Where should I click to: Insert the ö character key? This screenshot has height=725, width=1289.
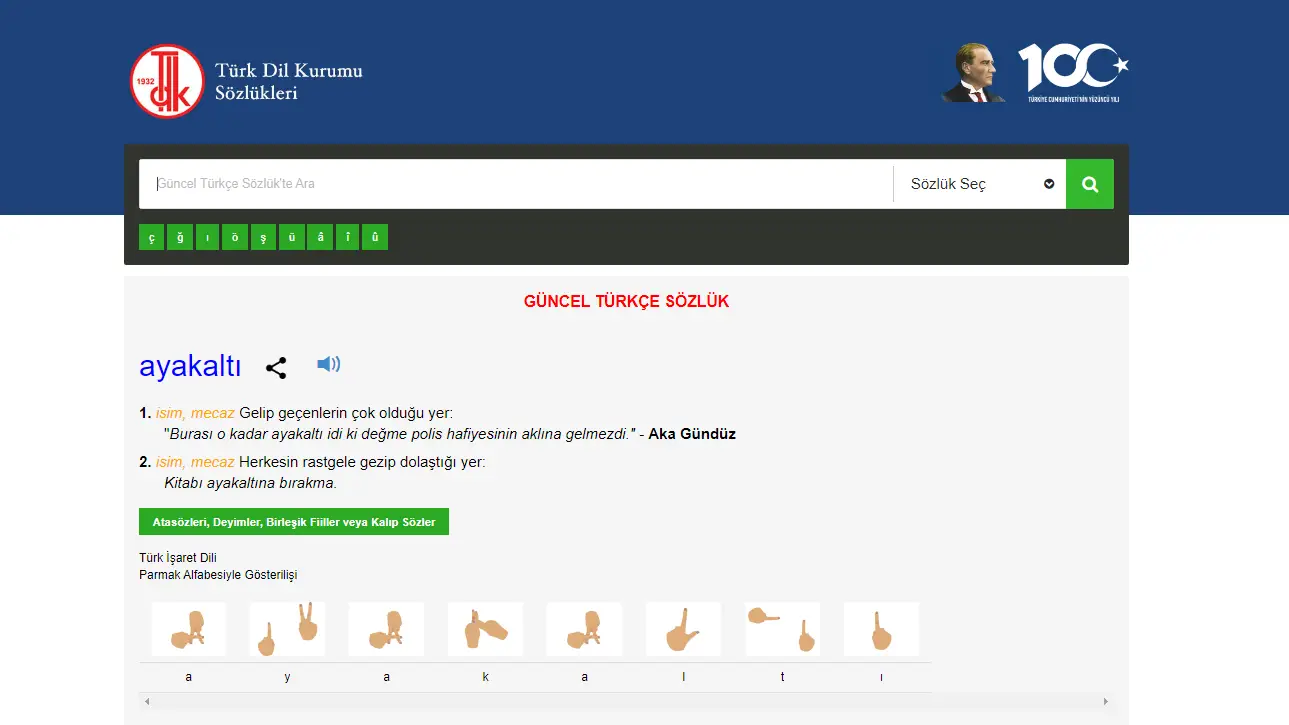coord(235,237)
